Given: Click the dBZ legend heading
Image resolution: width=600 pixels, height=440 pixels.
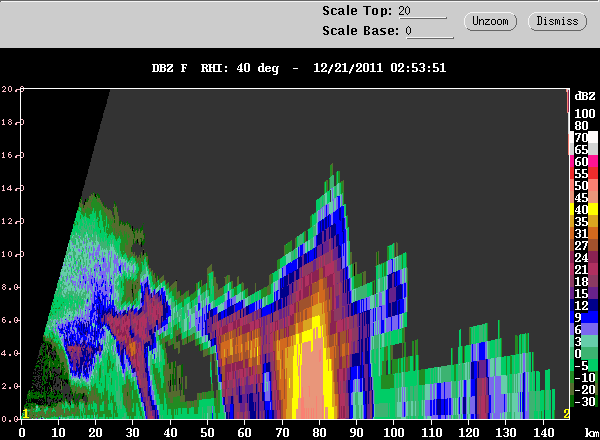Looking at the screenshot, I should [585, 96].
